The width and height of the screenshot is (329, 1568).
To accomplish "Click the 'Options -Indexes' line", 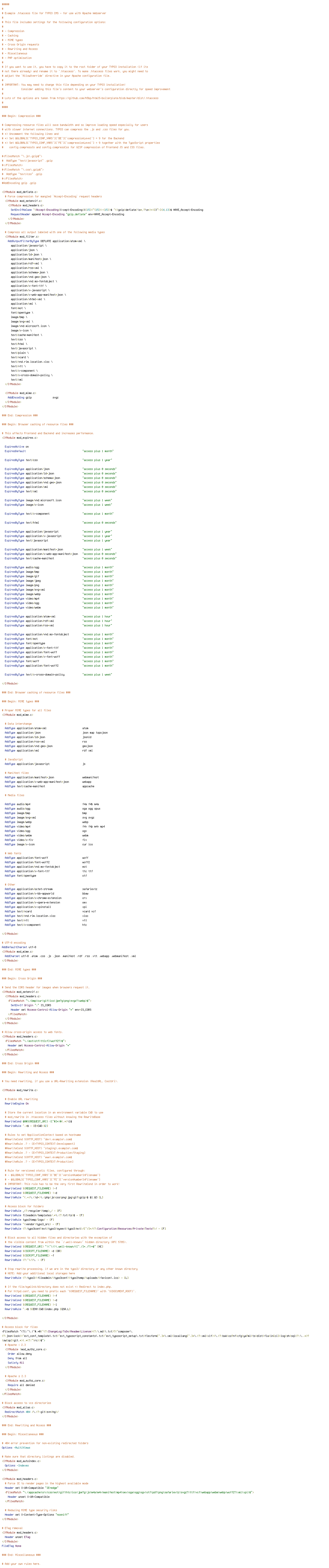I will [17, 1465].
